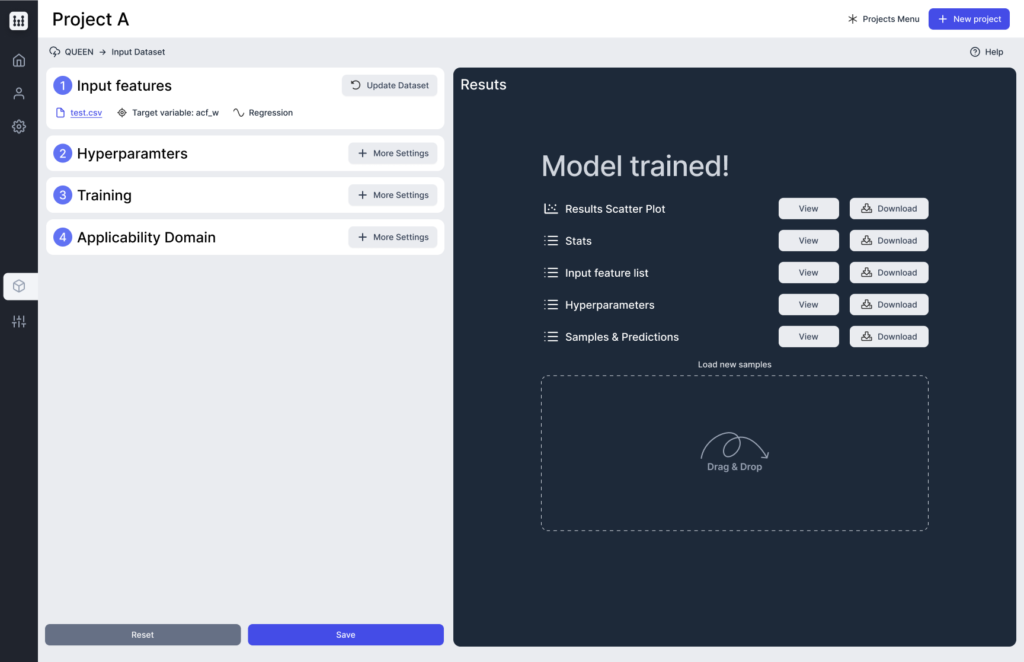Select the cube model icon in sidebar
1024x662 pixels.
[x=18, y=287]
